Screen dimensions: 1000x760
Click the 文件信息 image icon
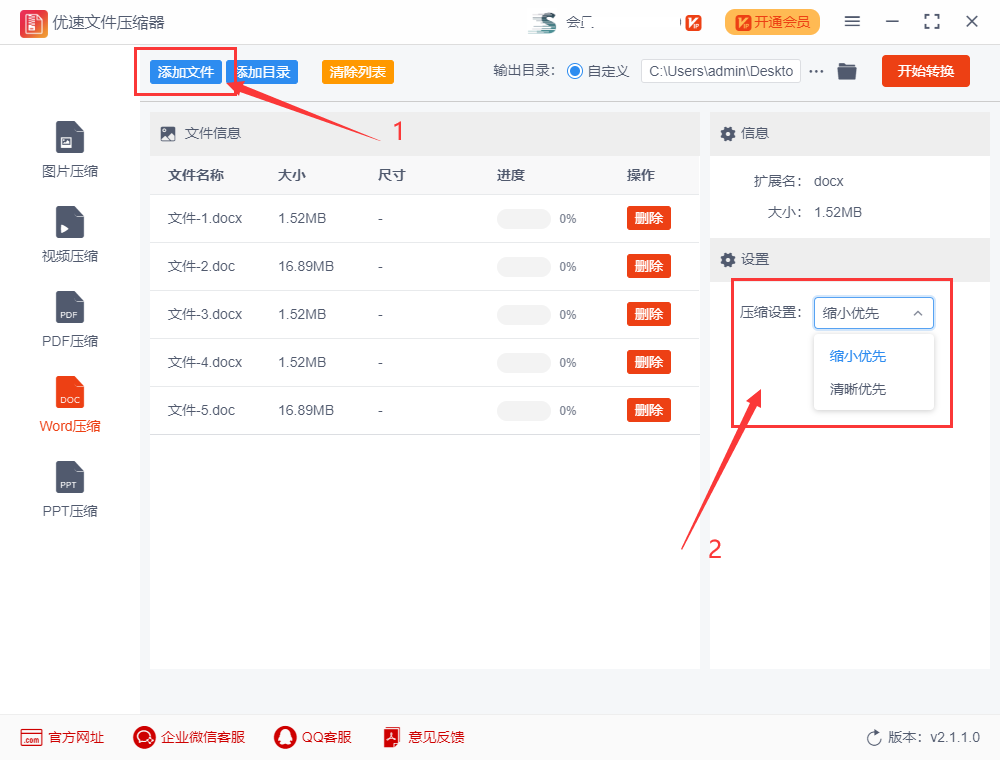coord(168,133)
